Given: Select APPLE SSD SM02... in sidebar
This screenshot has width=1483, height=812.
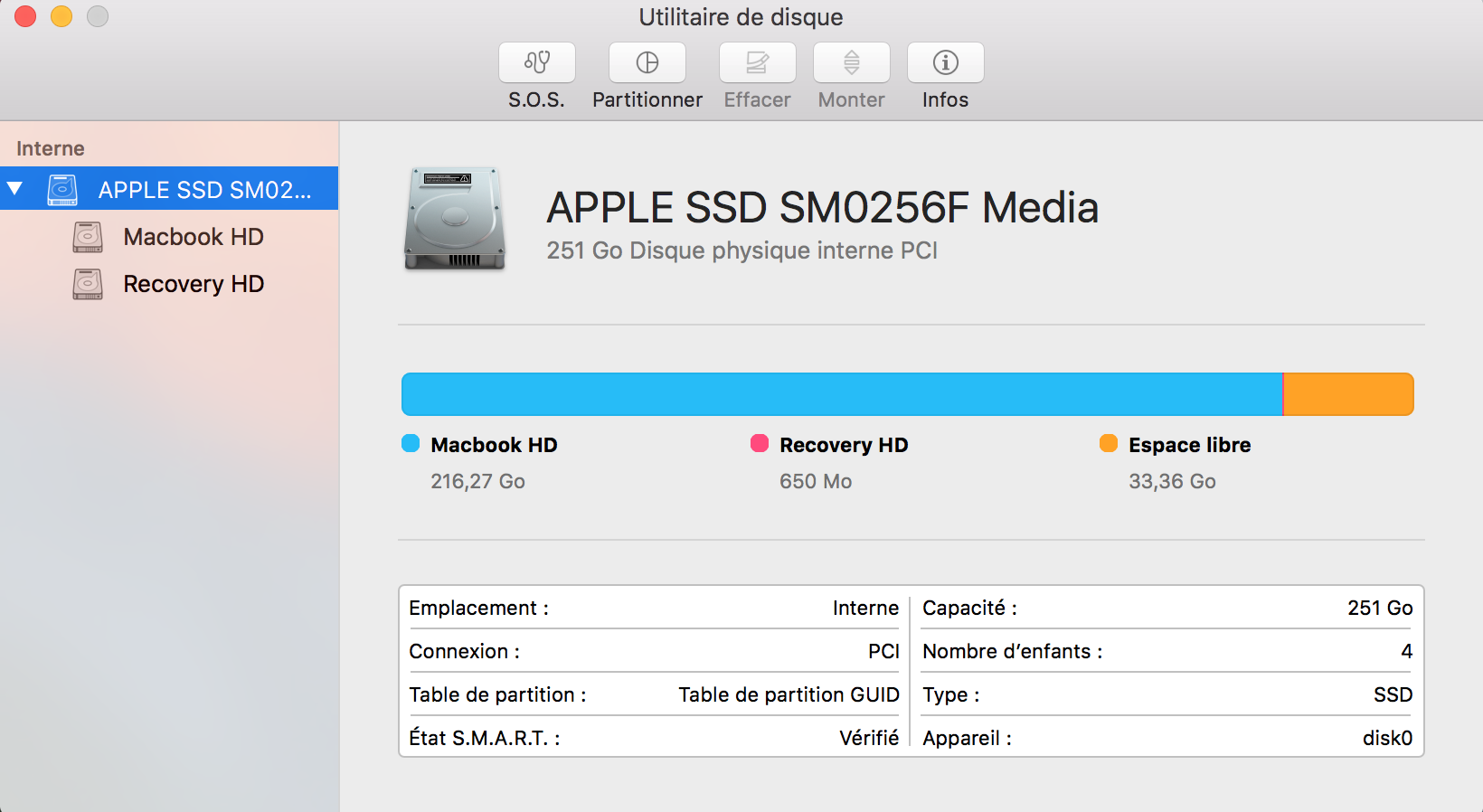Looking at the screenshot, I should pyautogui.click(x=169, y=188).
